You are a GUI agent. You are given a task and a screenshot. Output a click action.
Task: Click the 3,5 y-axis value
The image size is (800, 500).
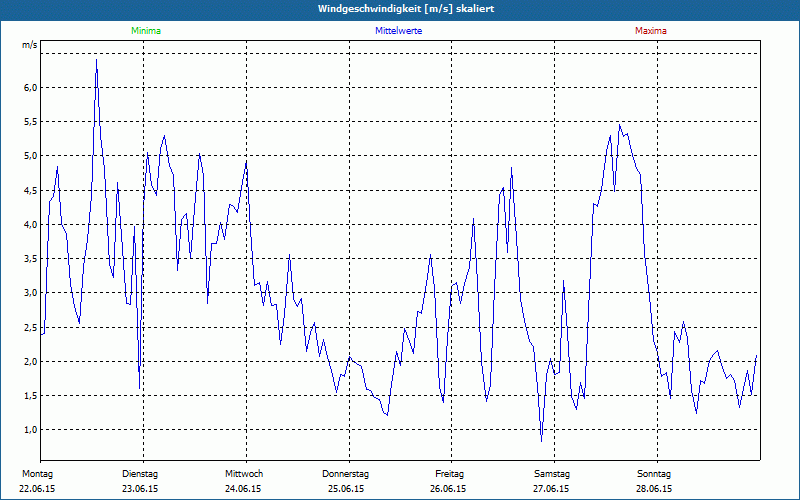pyautogui.click(x=31, y=259)
